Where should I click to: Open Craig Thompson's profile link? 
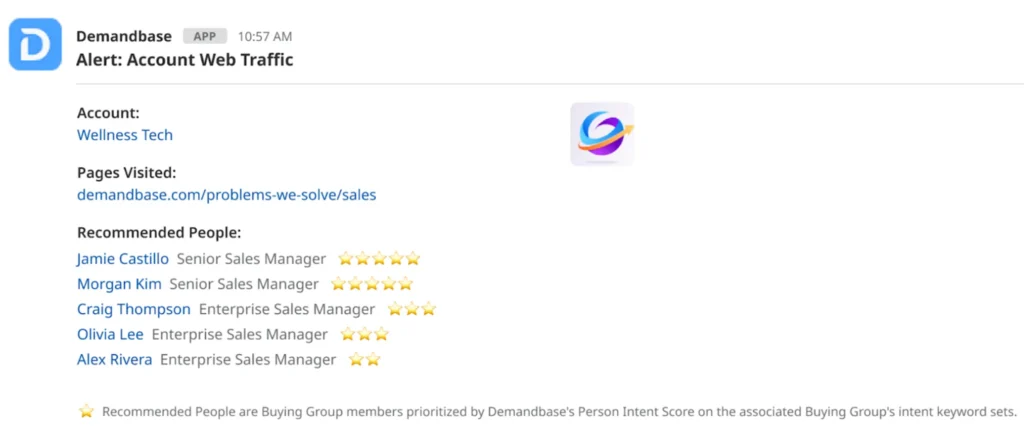pyautogui.click(x=134, y=309)
